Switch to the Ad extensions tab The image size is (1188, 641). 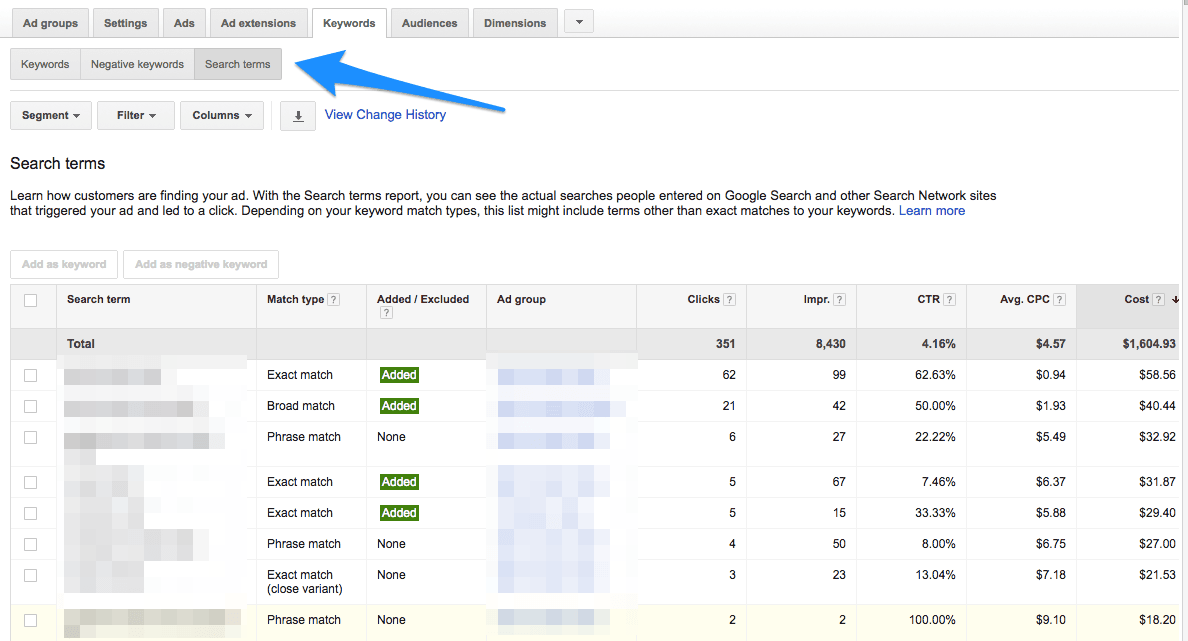[258, 23]
